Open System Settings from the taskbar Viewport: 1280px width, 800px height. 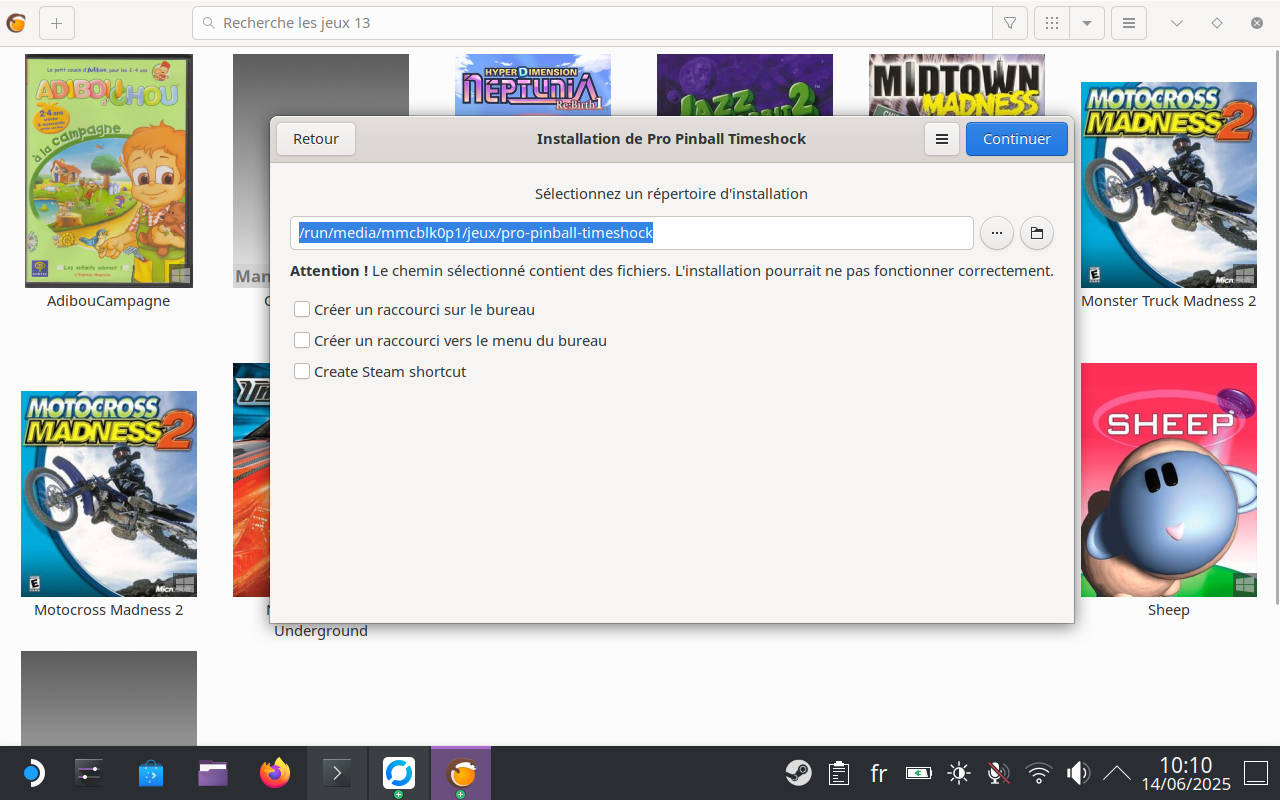point(89,773)
